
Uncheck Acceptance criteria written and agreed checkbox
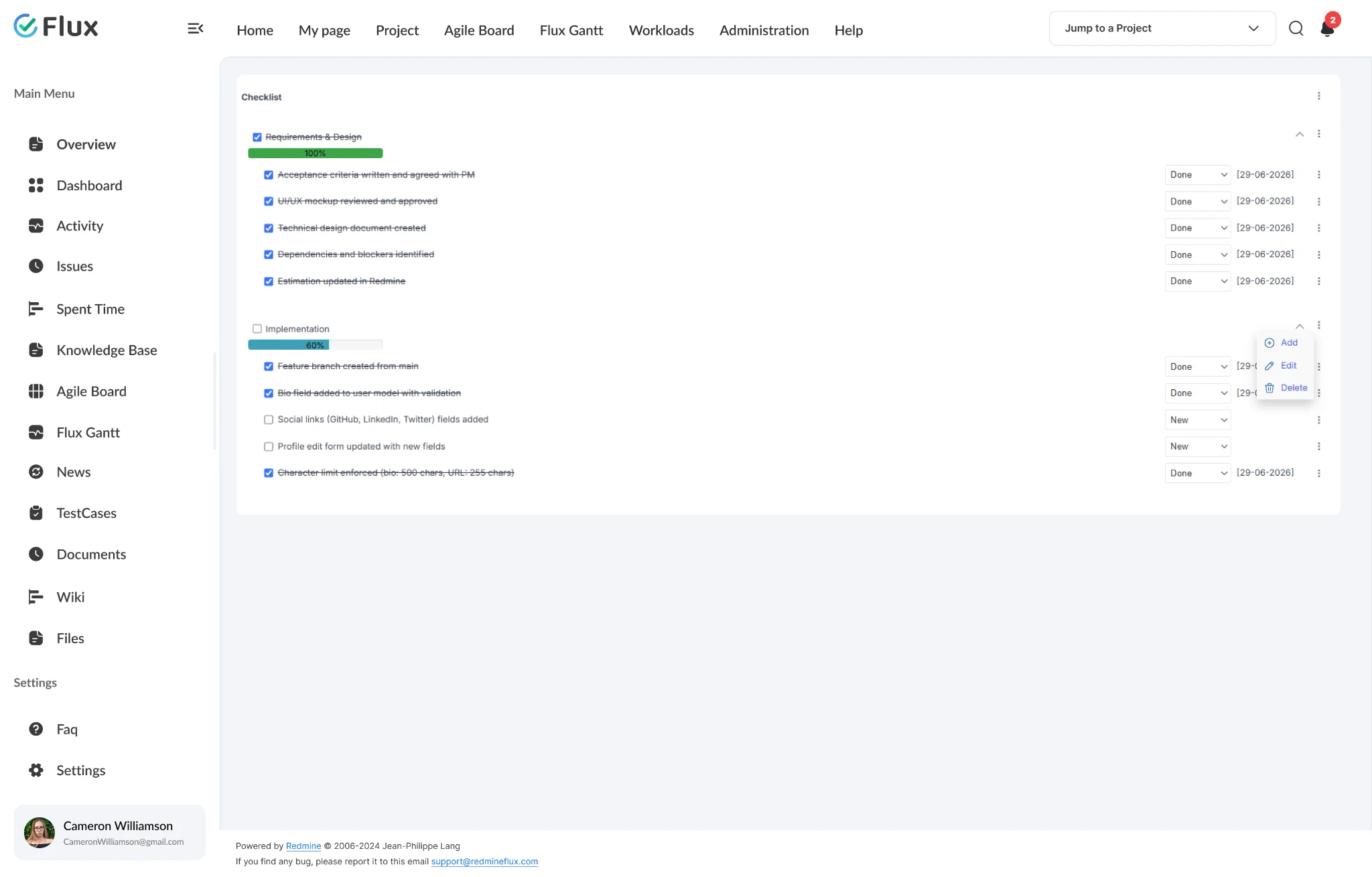click(269, 175)
